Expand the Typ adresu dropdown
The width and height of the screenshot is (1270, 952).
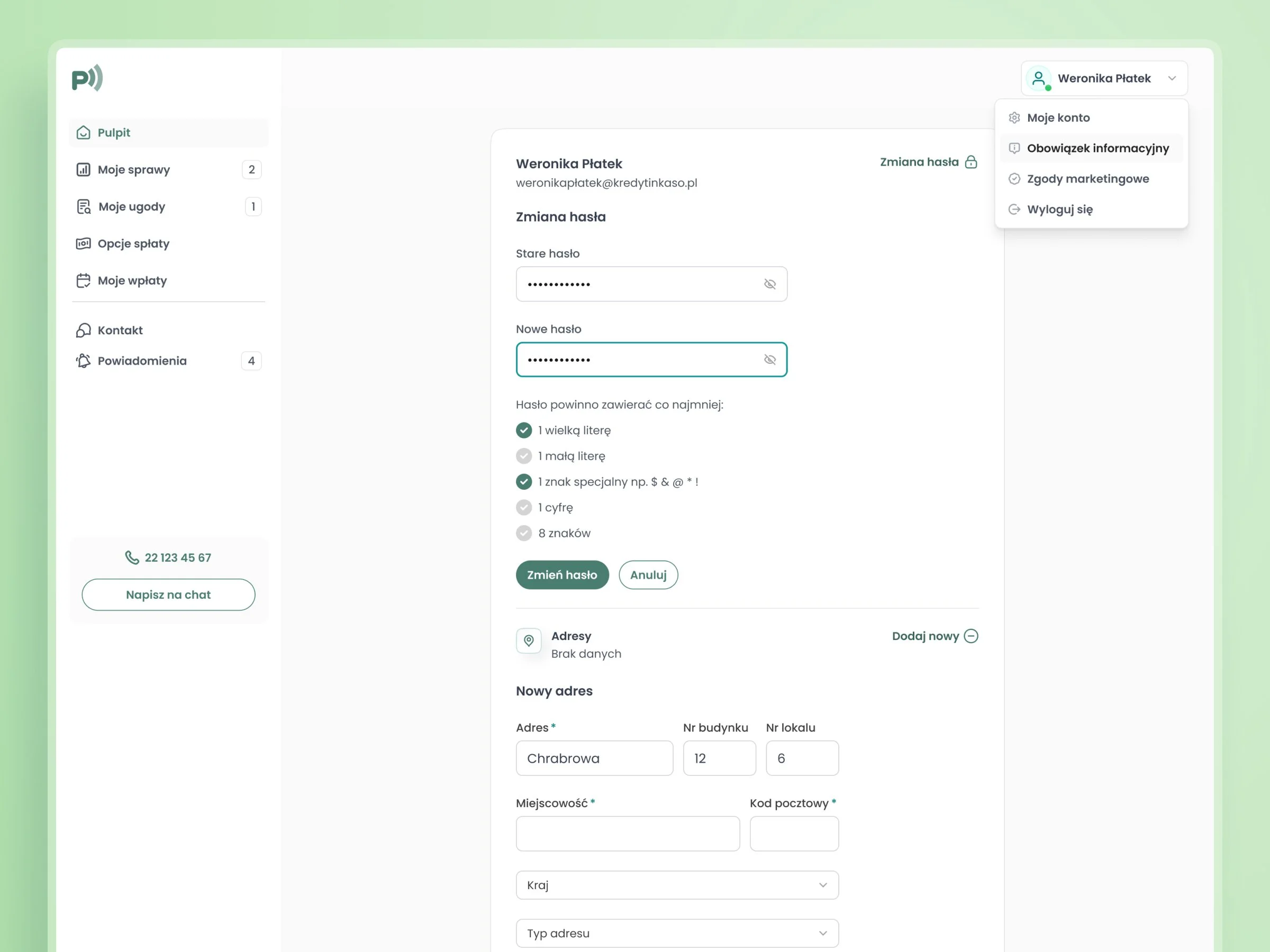pos(677,933)
